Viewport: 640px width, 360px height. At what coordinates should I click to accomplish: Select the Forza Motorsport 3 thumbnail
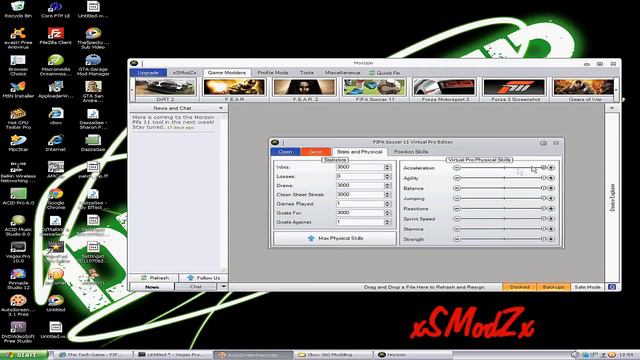click(x=445, y=89)
